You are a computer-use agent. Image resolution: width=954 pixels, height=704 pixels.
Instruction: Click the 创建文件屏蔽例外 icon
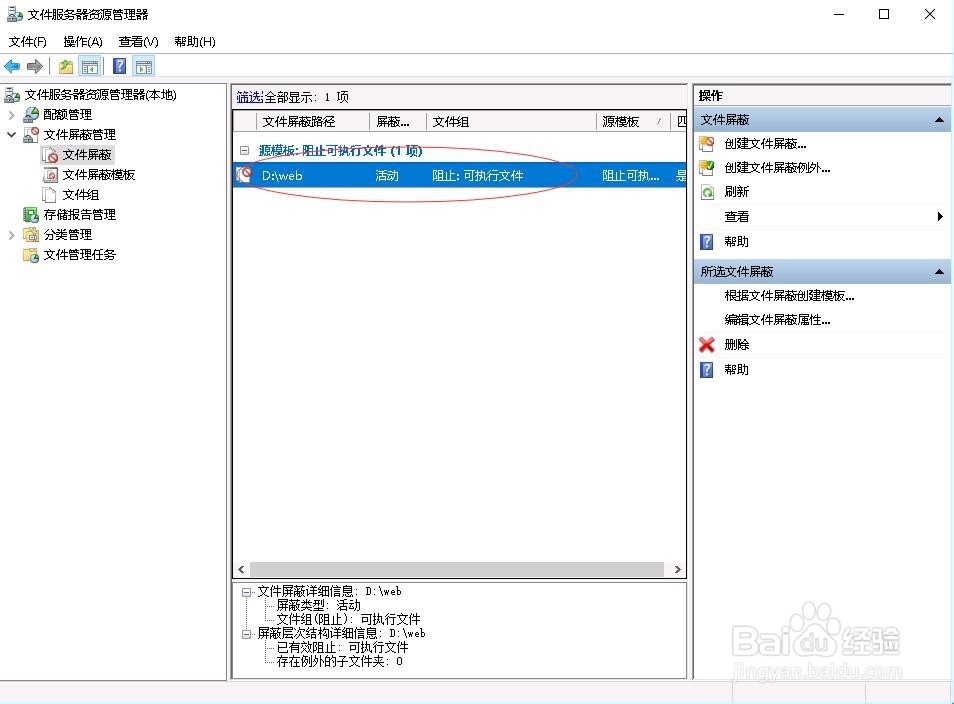coord(706,167)
